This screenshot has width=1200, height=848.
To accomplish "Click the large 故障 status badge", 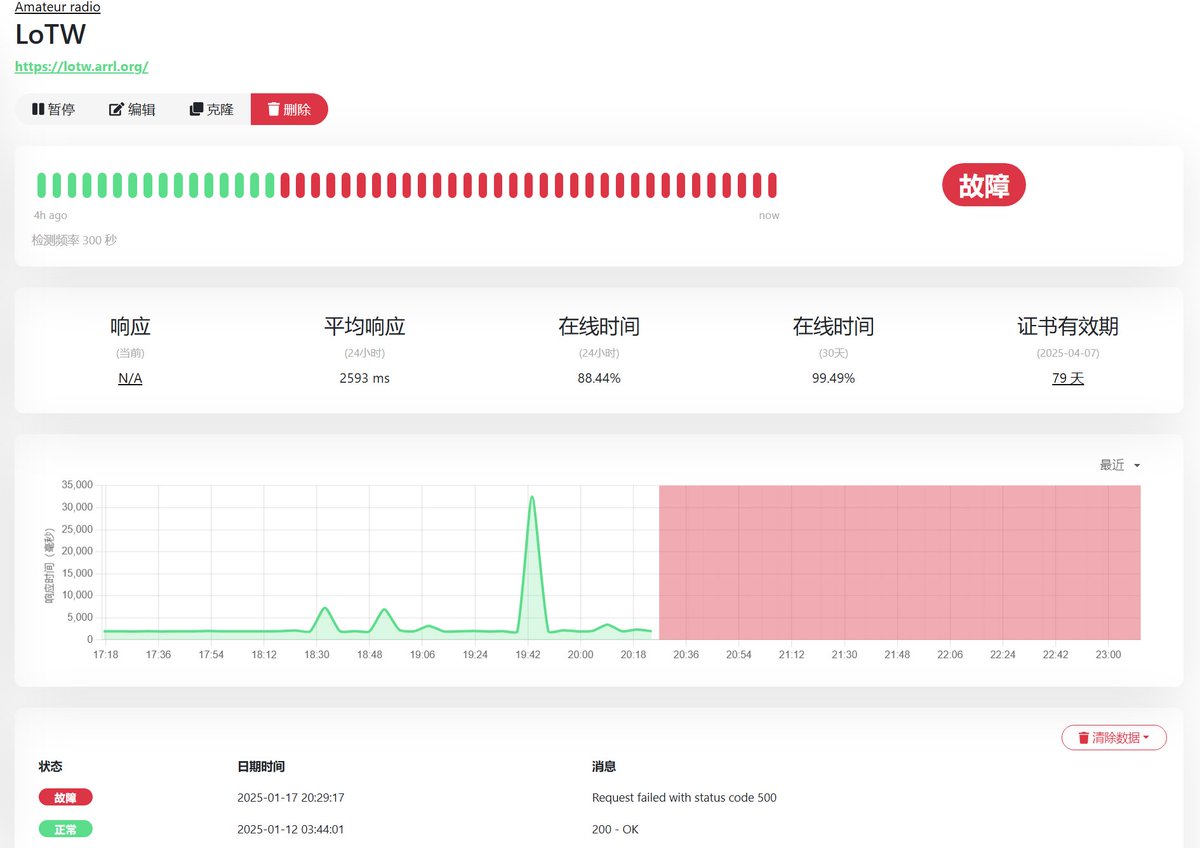I will pos(984,185).
